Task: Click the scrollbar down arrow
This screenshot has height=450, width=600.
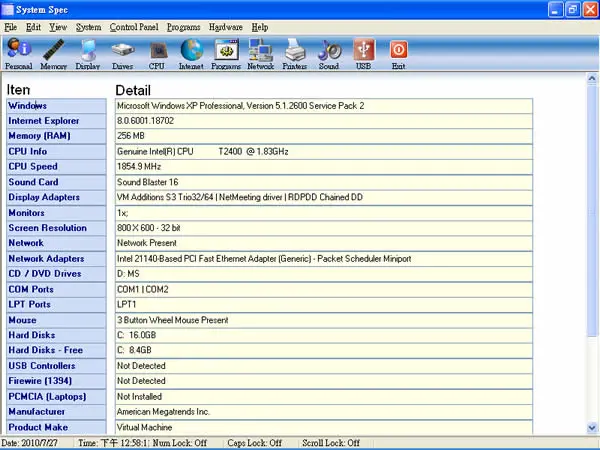Action: pyautogui.click(x=592, y=428)
